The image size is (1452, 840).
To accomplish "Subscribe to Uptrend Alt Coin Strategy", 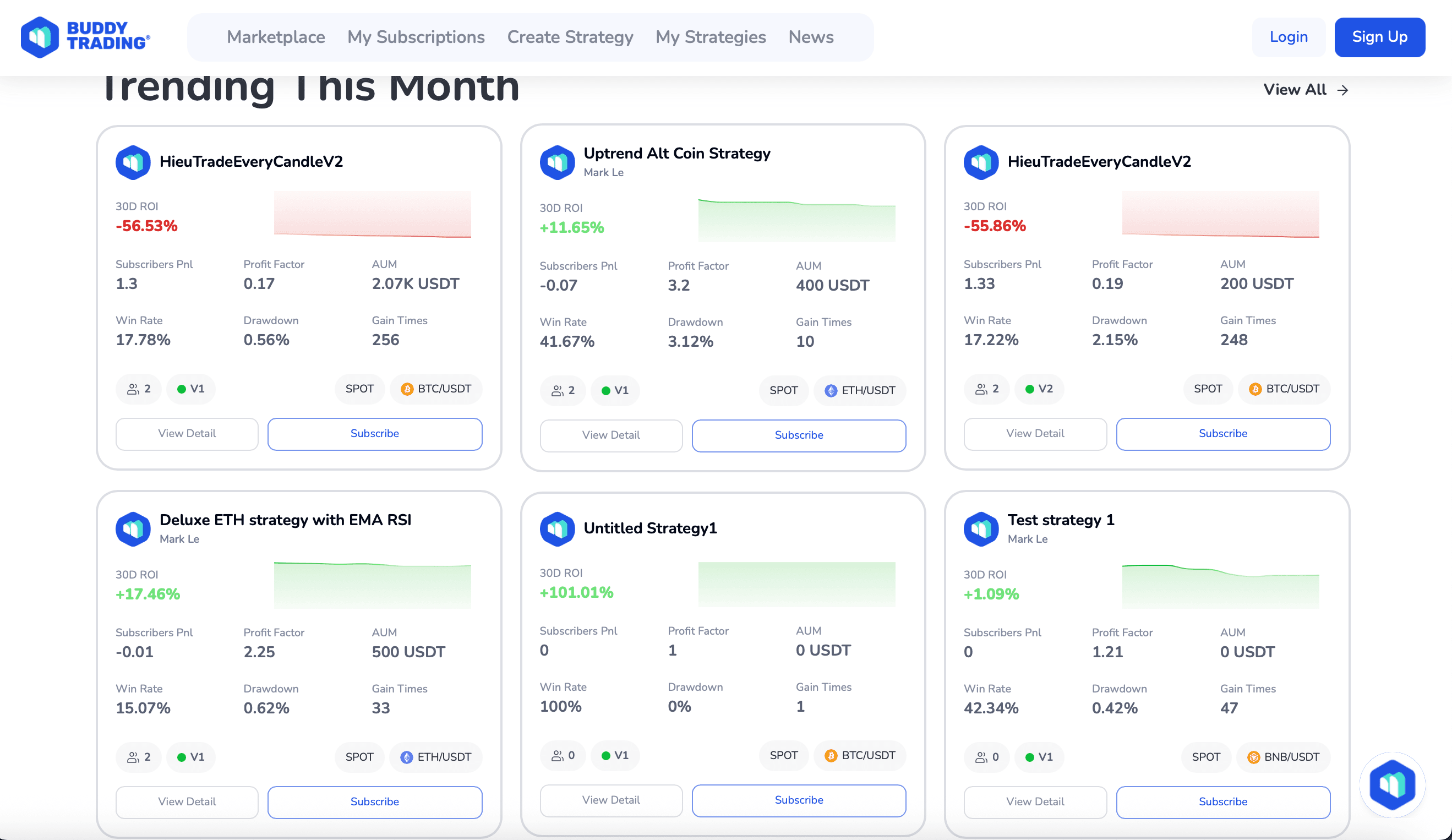I will [798, 435].
